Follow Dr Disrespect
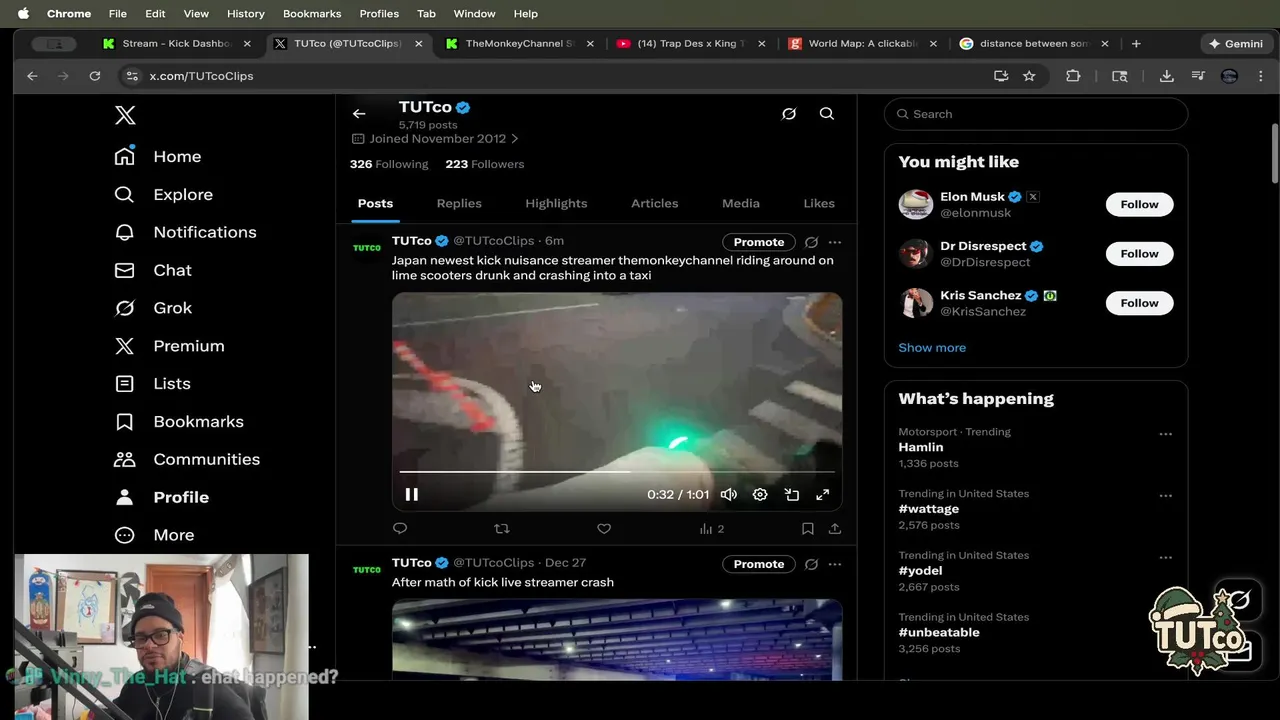This screenshot has height=720, width=1280. click(1139, 254)
